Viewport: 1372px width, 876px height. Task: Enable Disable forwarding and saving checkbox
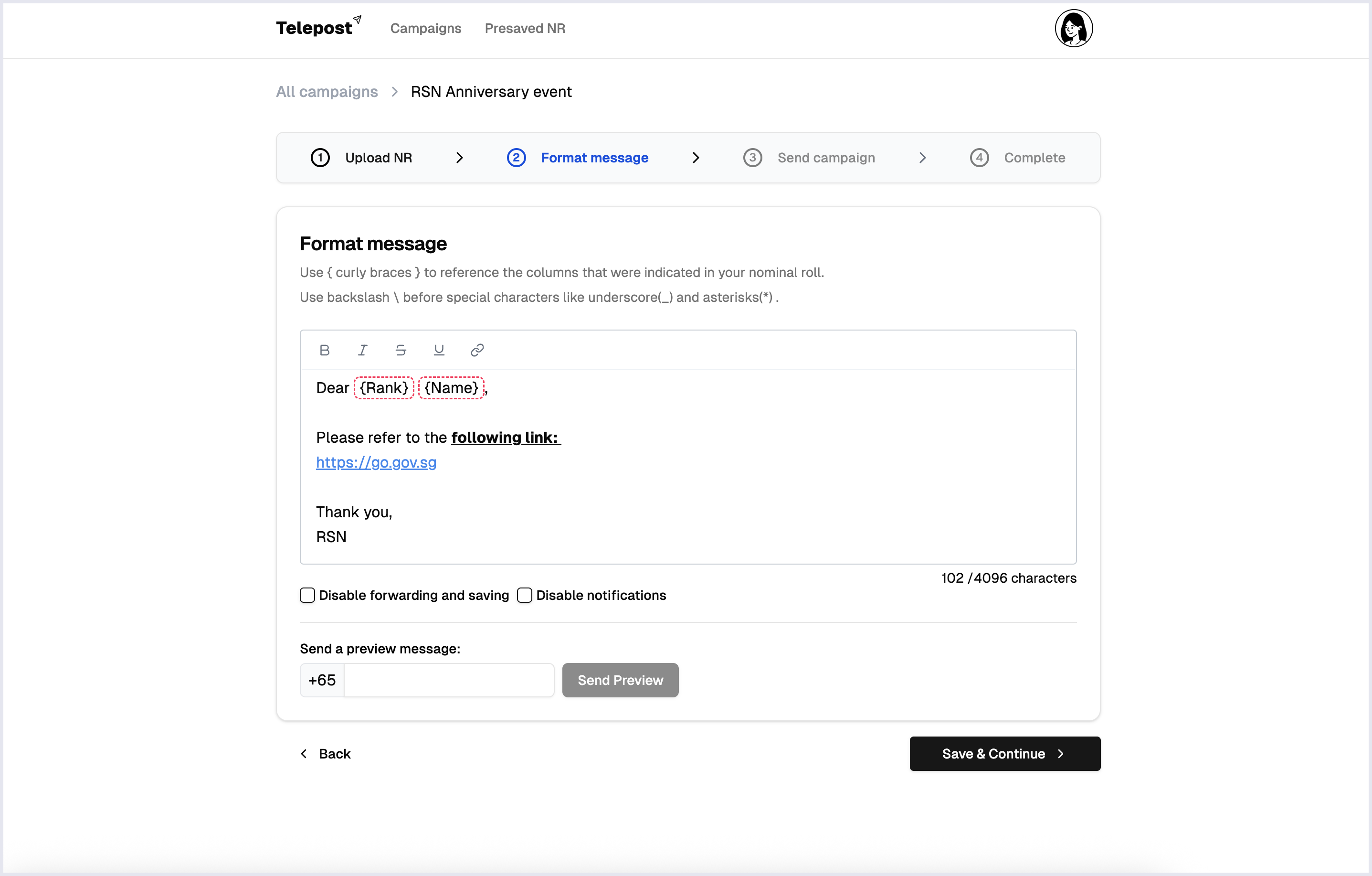[307, 595]
